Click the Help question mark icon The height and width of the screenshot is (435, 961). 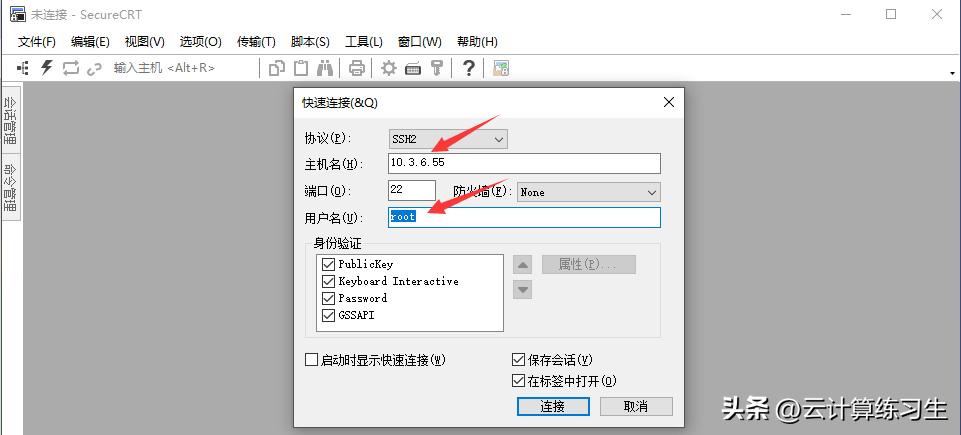(x=468, y=68)
